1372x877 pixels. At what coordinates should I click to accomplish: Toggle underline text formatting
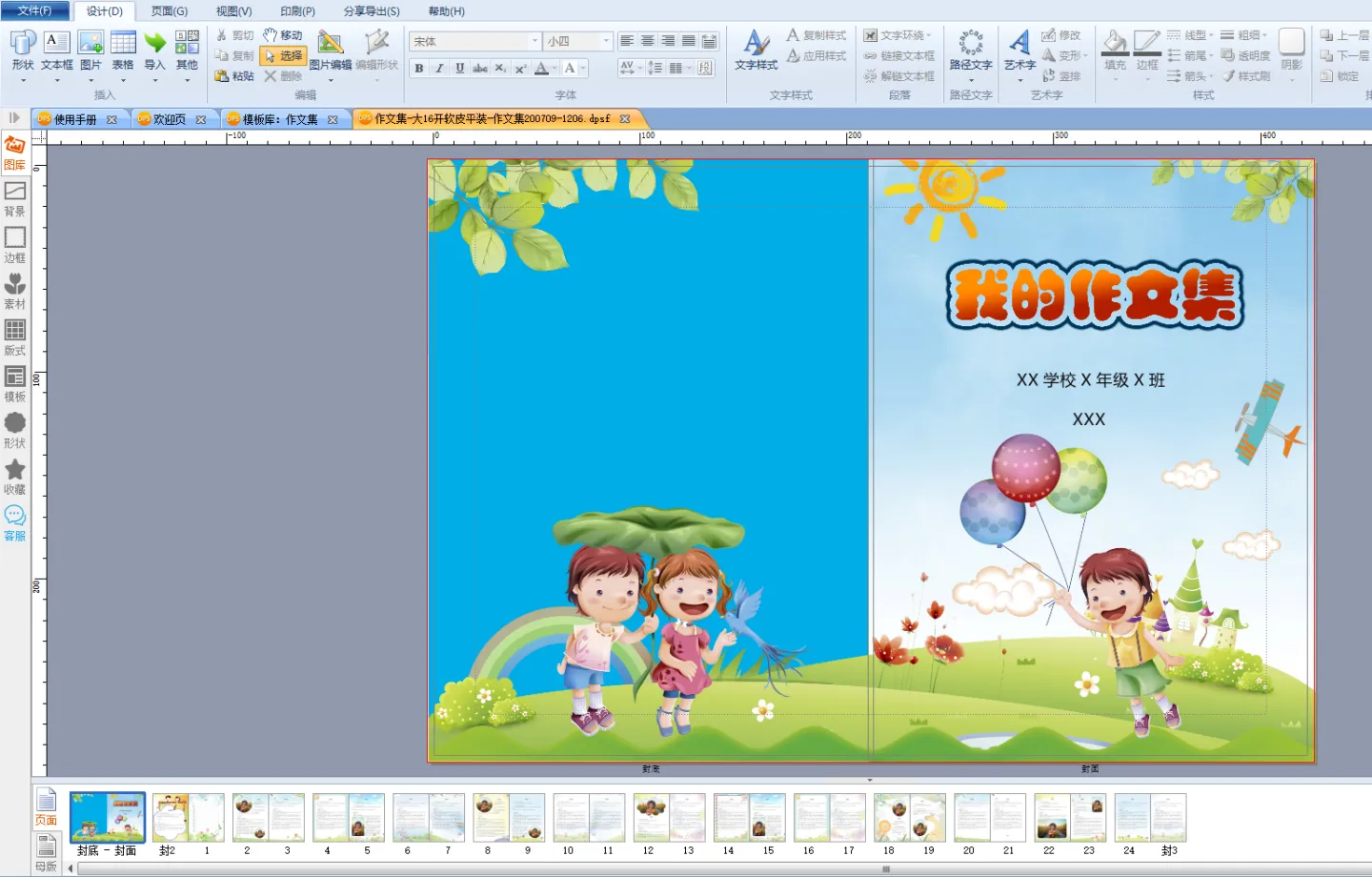pos(459,69)
